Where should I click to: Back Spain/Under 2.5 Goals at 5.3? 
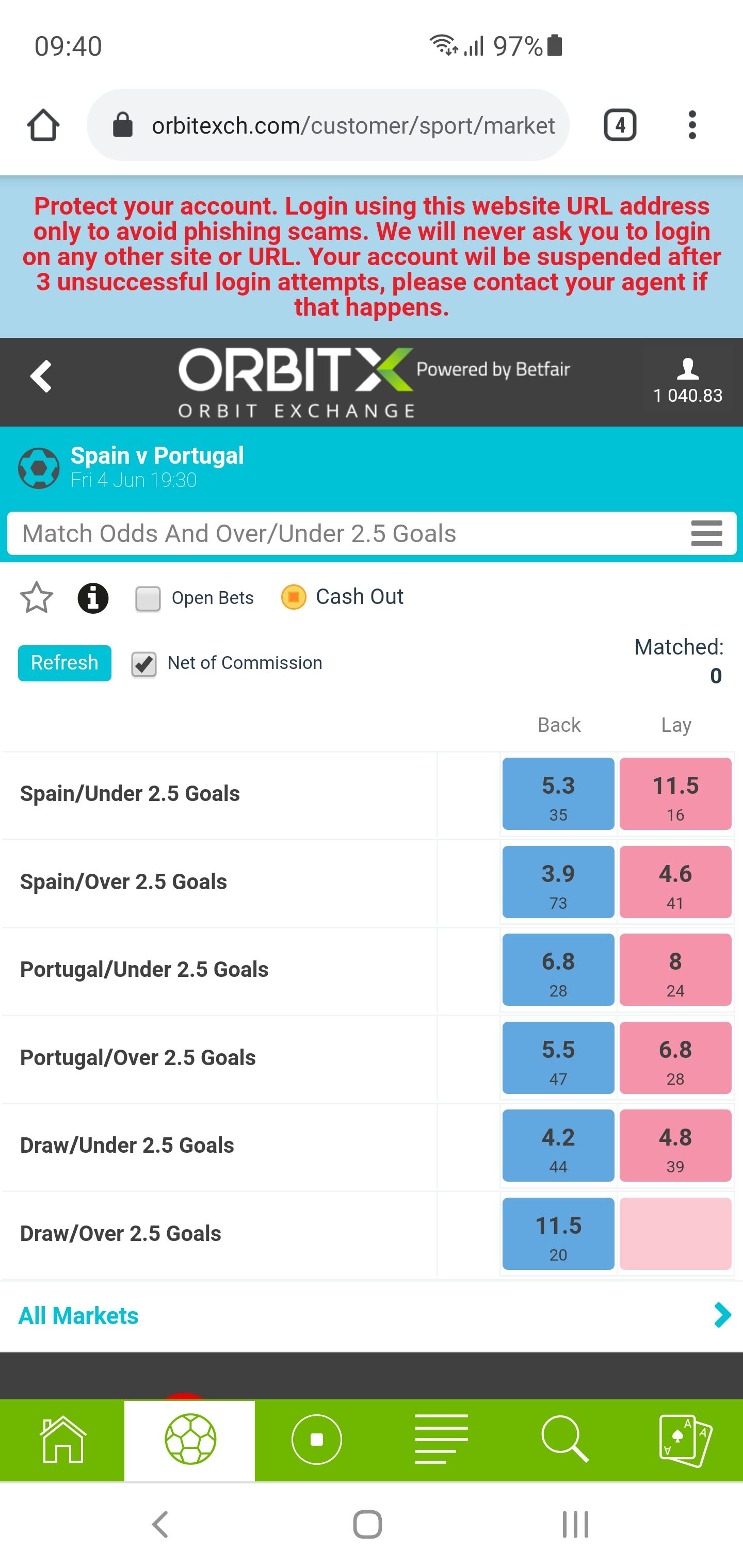point(558,794)
